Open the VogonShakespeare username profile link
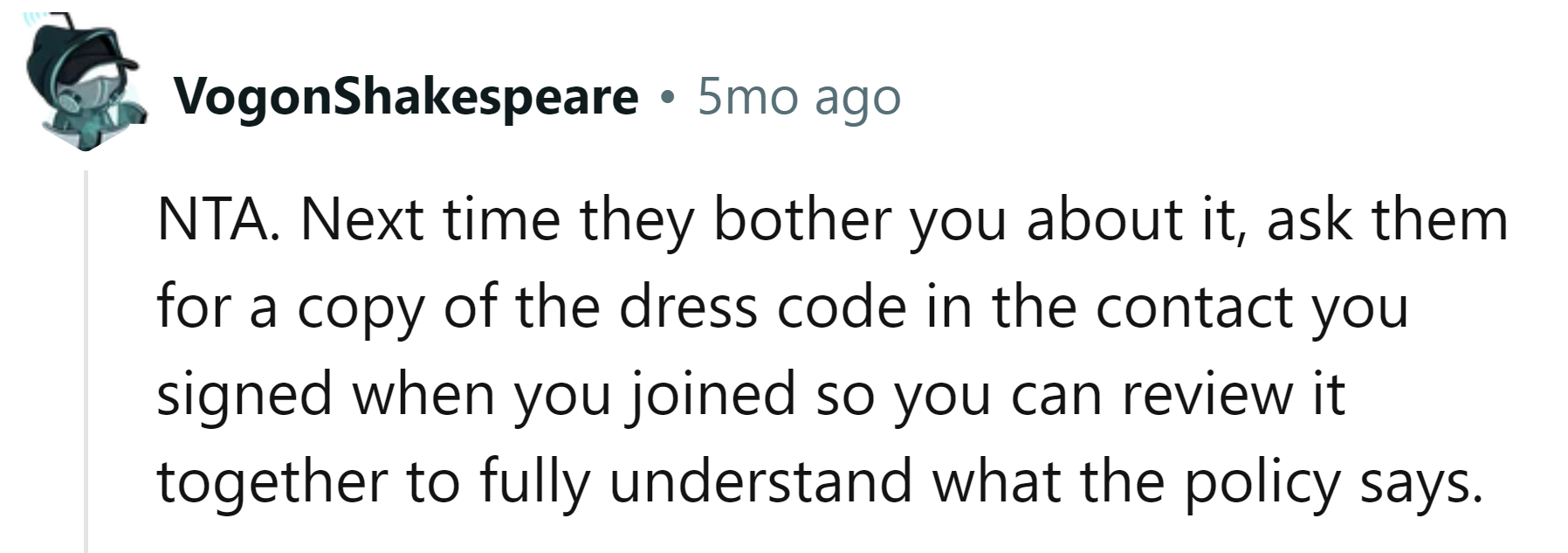 (406, 97)
